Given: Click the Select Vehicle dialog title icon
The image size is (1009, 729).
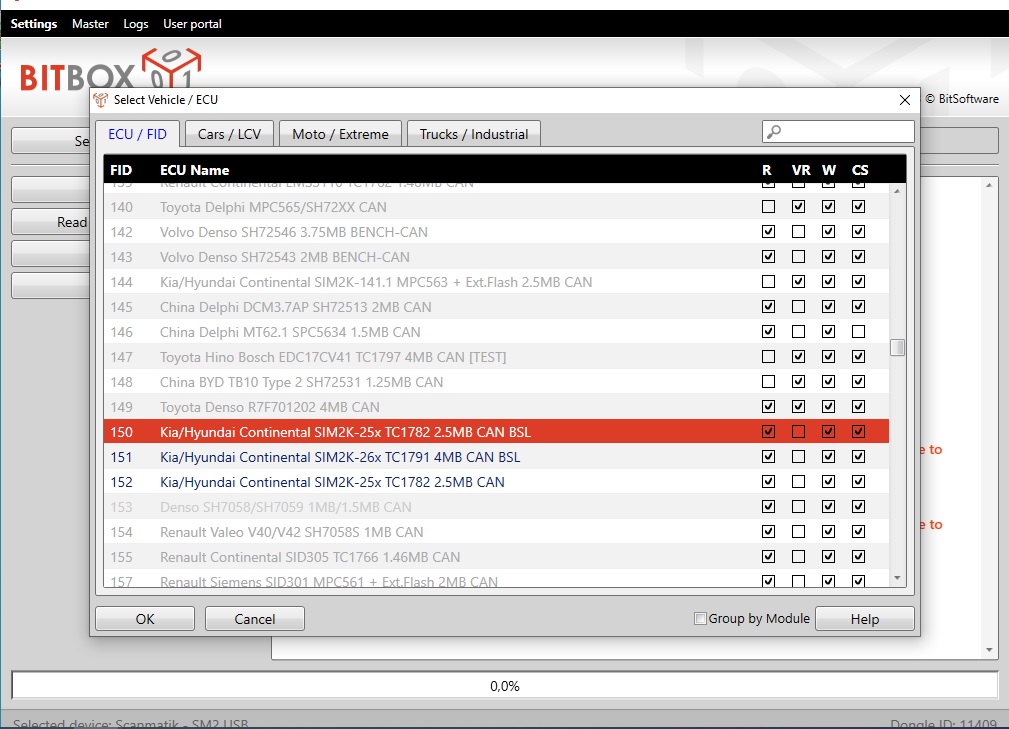Looking at the screenshot, I should pyautogui.click(x=101, y=100).
